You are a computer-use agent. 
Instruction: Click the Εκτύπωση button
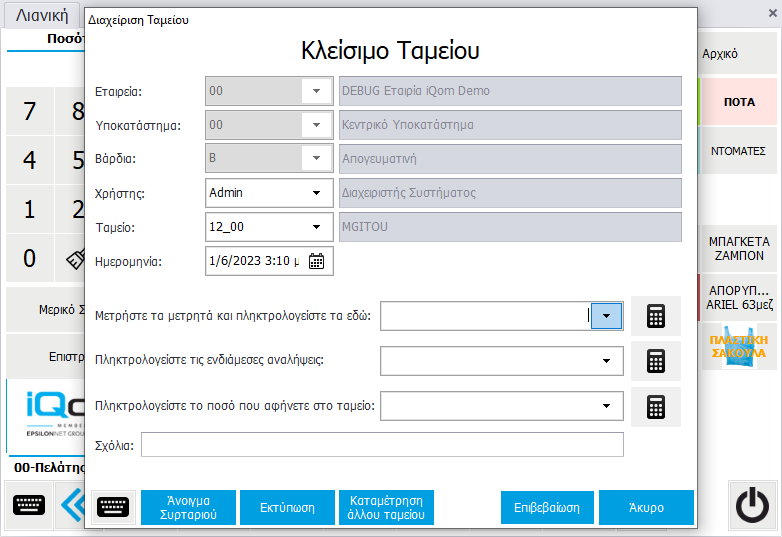[286, 508]
